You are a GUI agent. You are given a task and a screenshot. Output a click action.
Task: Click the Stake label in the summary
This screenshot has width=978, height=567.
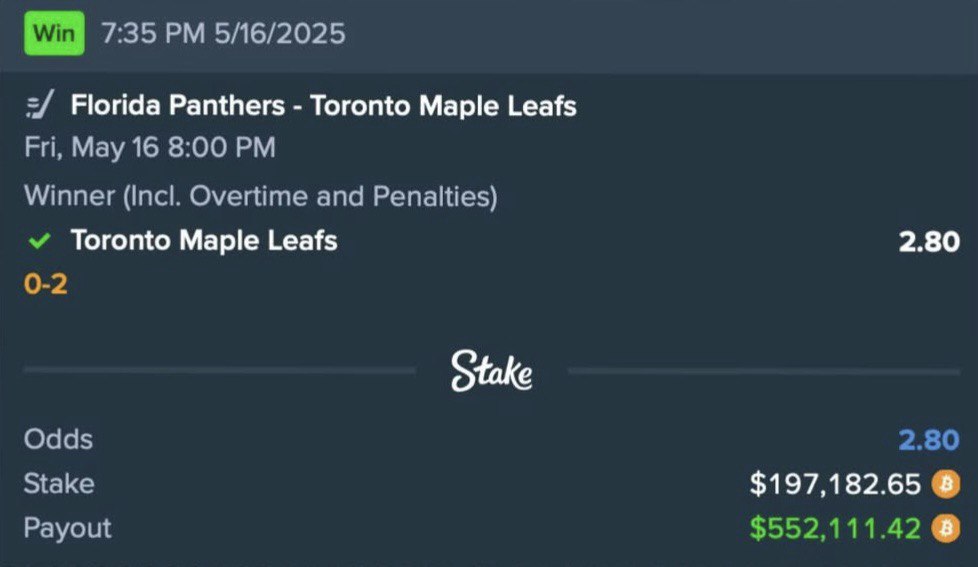point(59,484)
